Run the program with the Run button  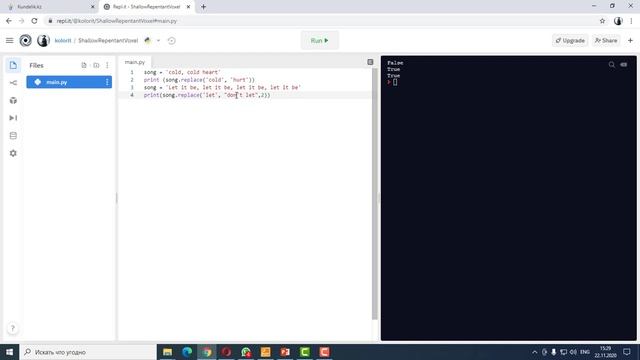click(320, 40)
